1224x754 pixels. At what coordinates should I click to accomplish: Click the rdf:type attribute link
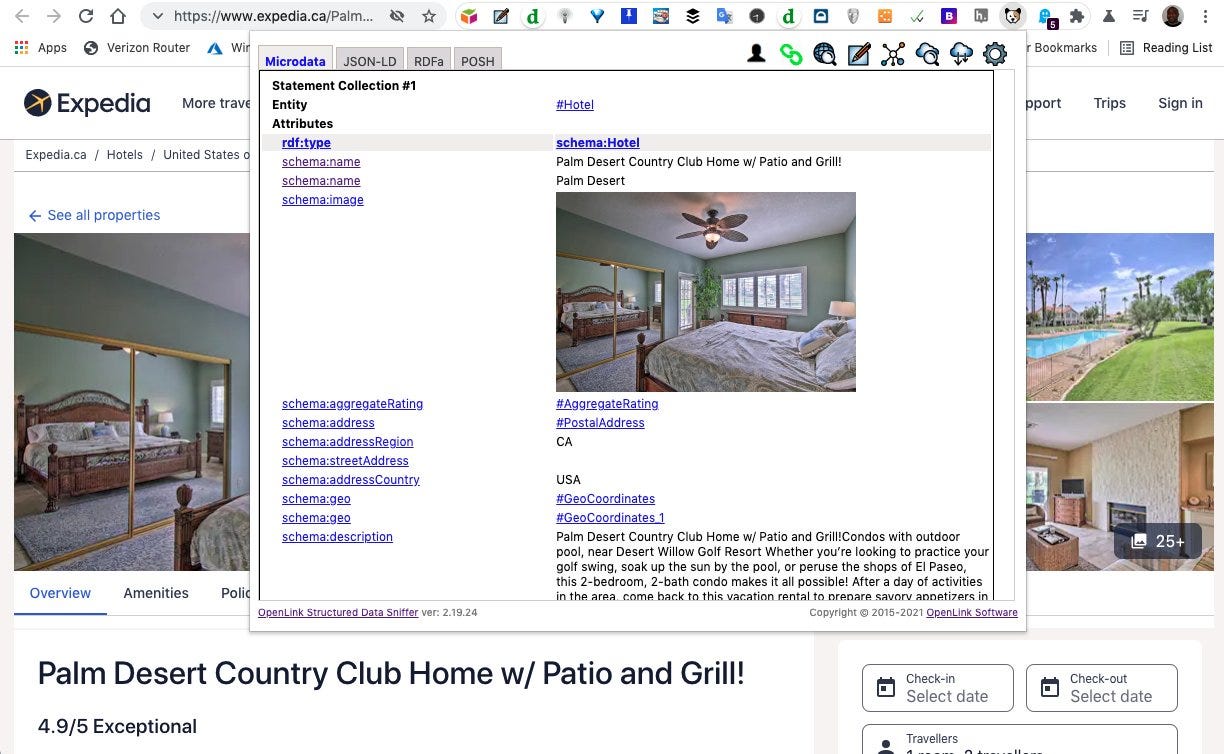306,143
